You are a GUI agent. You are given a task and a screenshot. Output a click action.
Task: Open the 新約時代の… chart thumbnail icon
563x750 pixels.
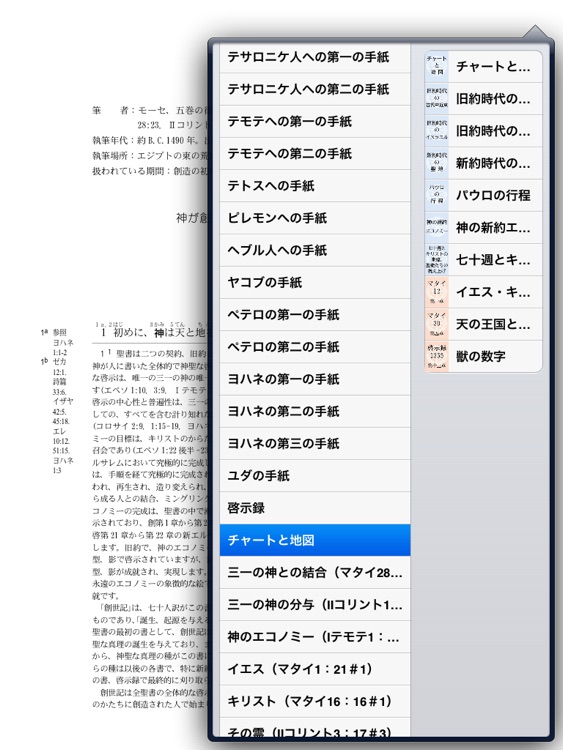coord(436,163)
